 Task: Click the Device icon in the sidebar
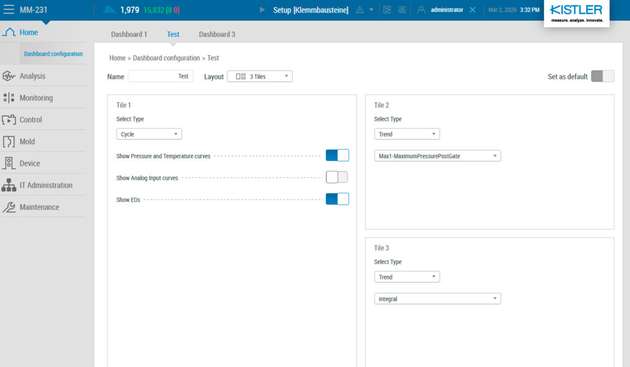[x=8, y=163]
